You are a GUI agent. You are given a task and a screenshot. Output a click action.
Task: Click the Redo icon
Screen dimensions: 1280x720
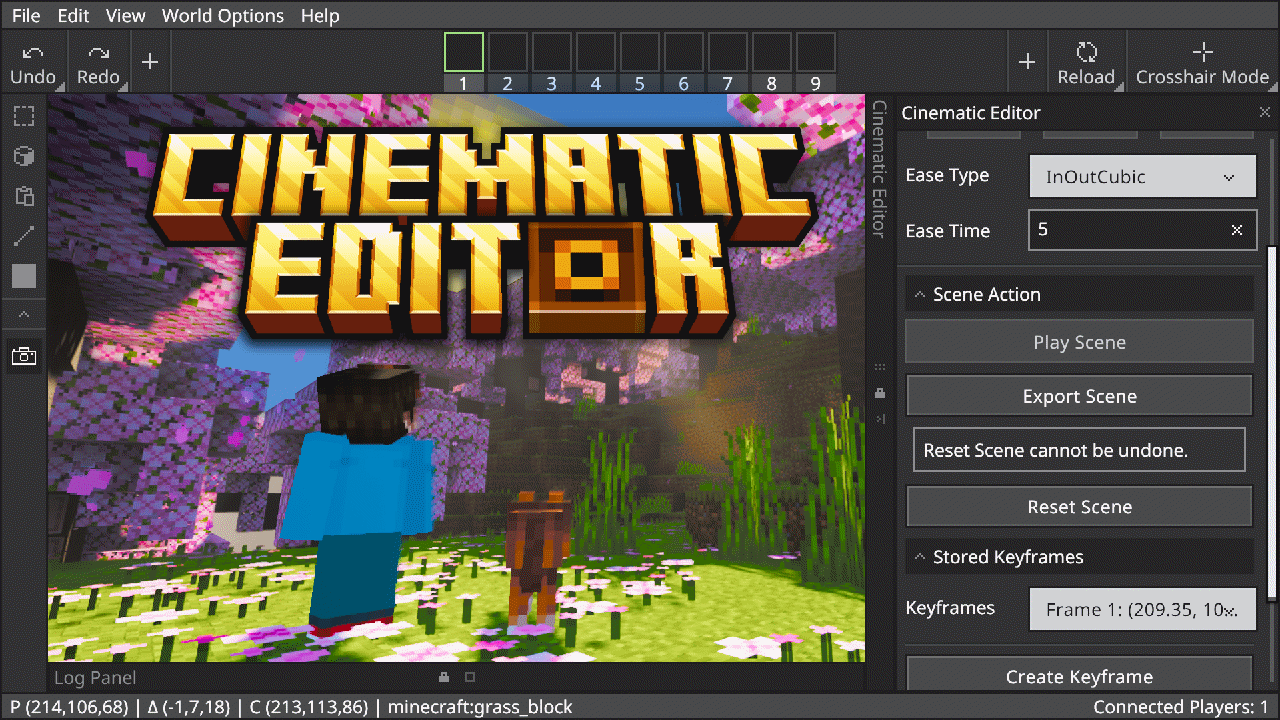coord(98,54)
